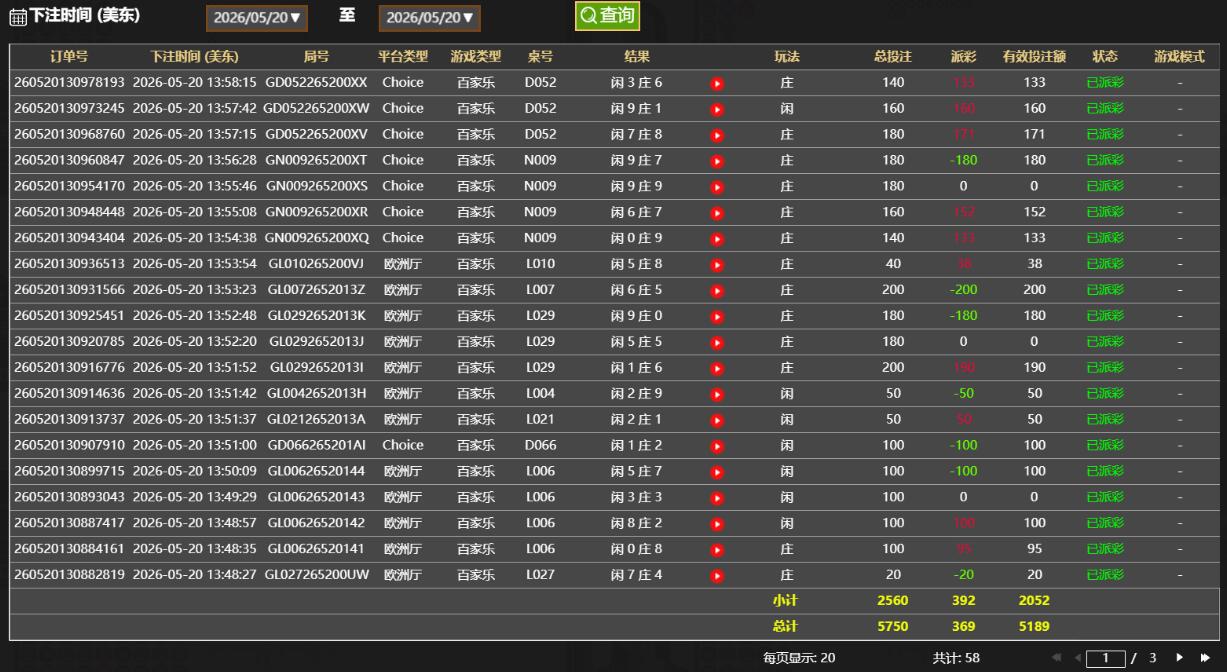Click the 订单号 column header
Image resolution: width=1227 pixels, height=672 pixels.
(69, 57)
